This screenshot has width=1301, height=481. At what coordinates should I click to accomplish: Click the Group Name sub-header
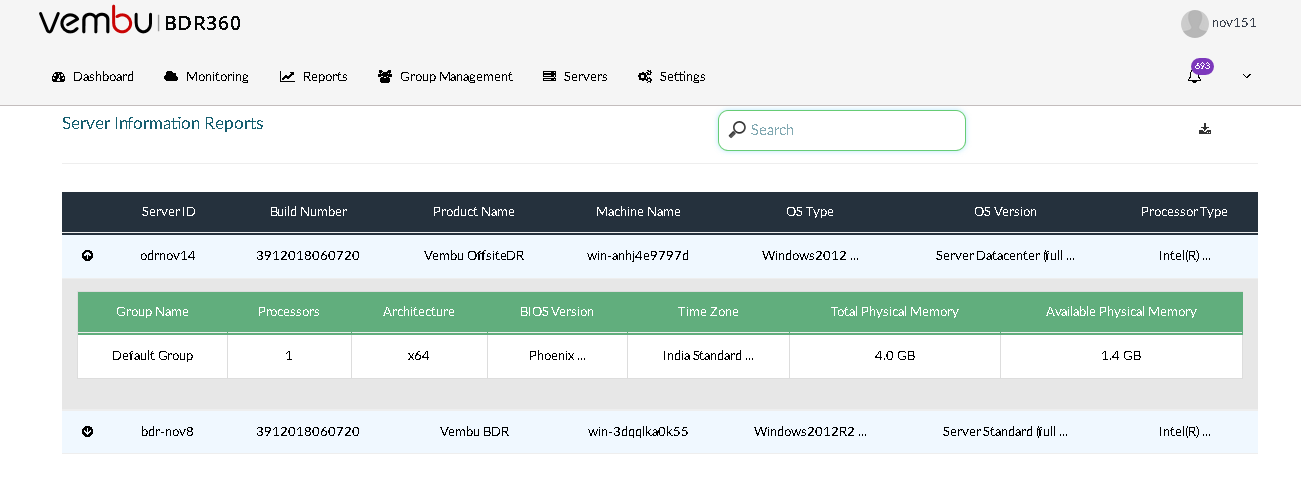point(152,312)
